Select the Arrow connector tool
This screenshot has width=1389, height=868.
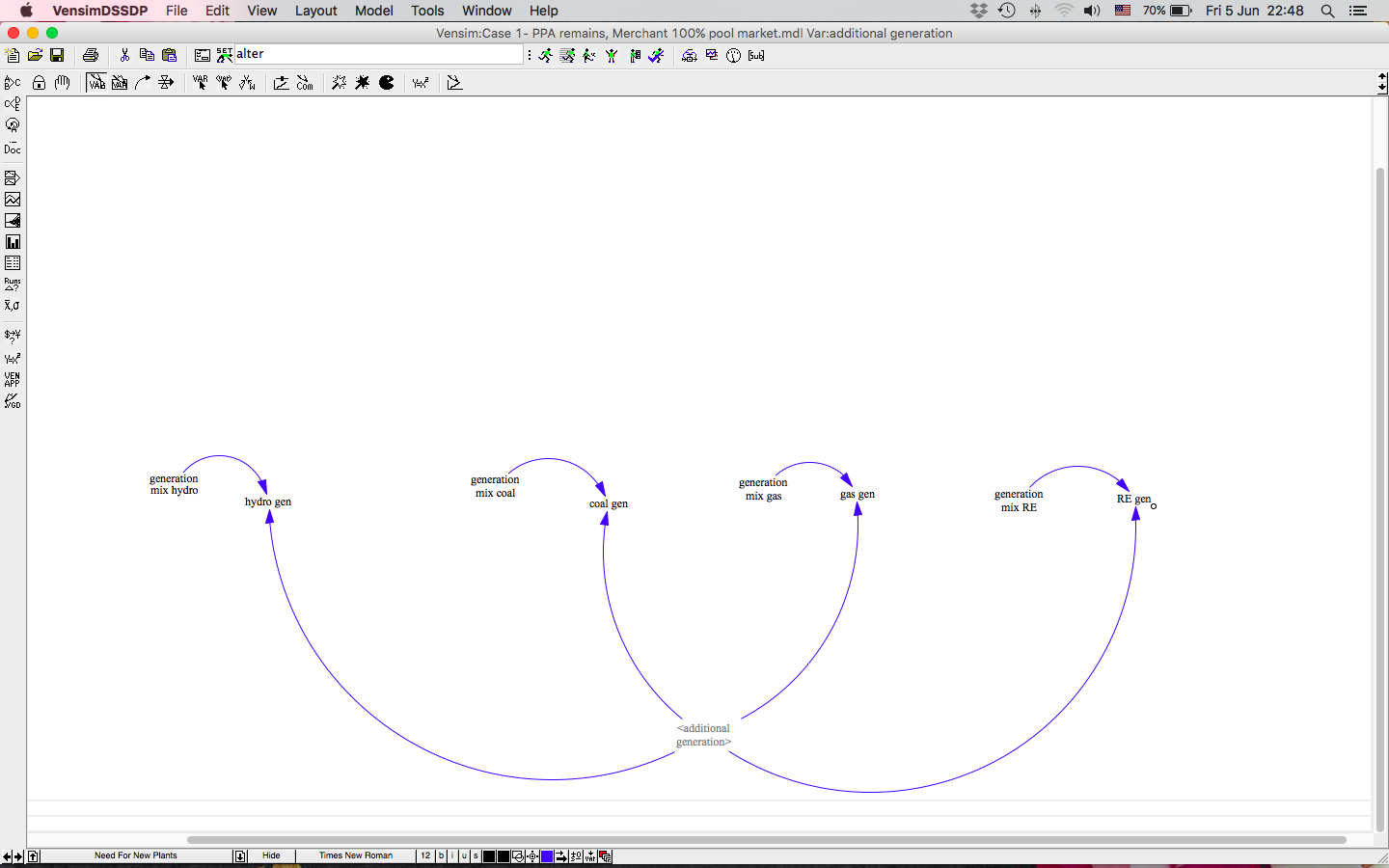[143, 83]
